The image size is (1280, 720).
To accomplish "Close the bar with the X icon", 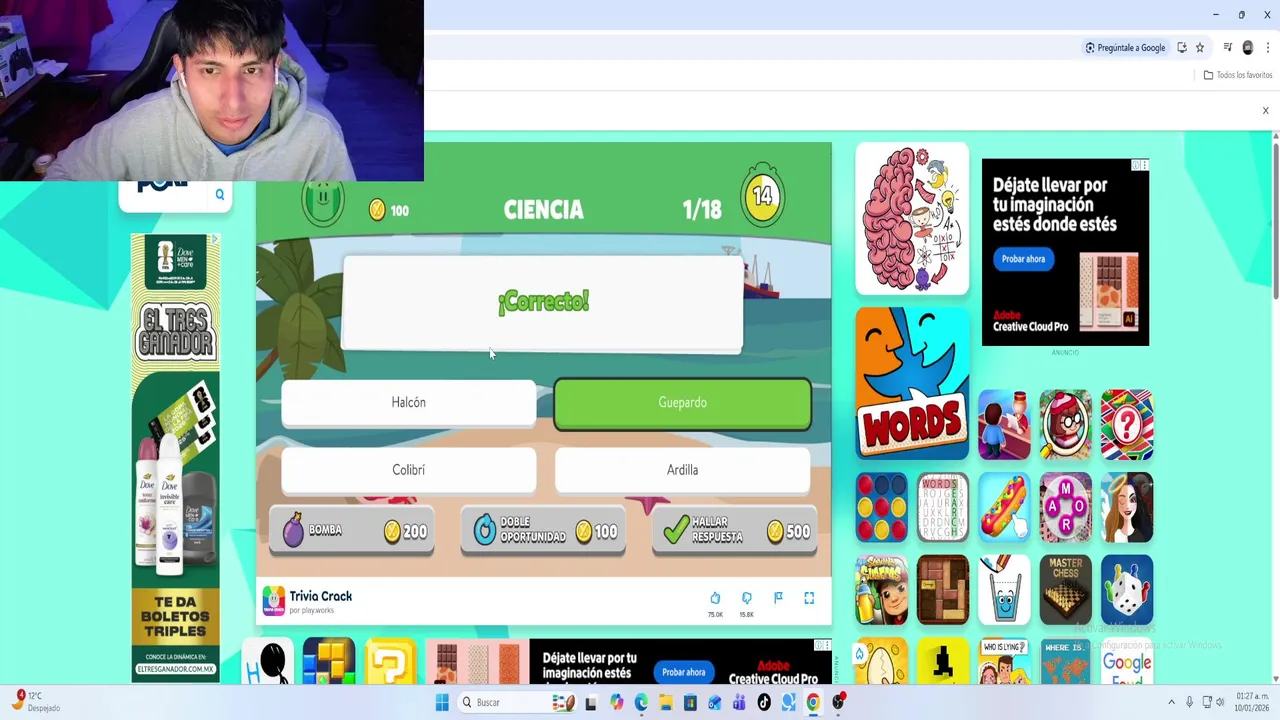I will click(x=1265, y=111).
